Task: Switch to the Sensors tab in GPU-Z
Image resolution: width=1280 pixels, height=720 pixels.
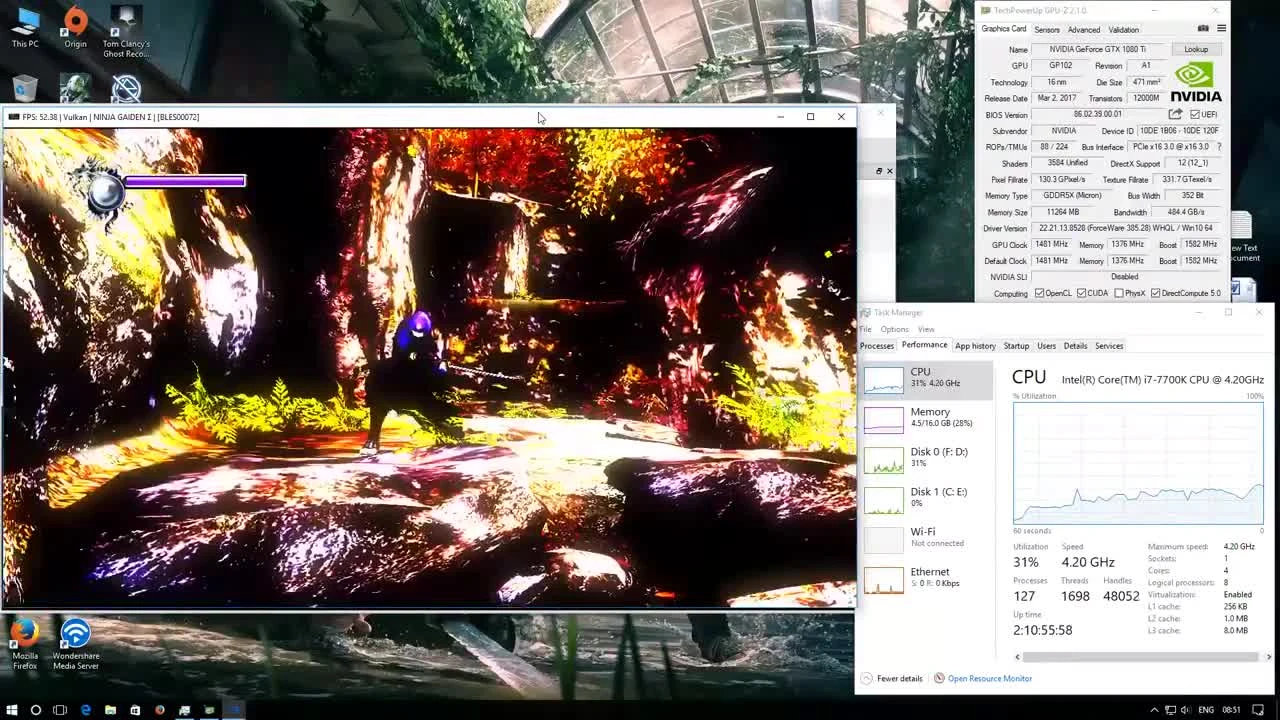Action: pyautogui.click(x=1046, y=29)
